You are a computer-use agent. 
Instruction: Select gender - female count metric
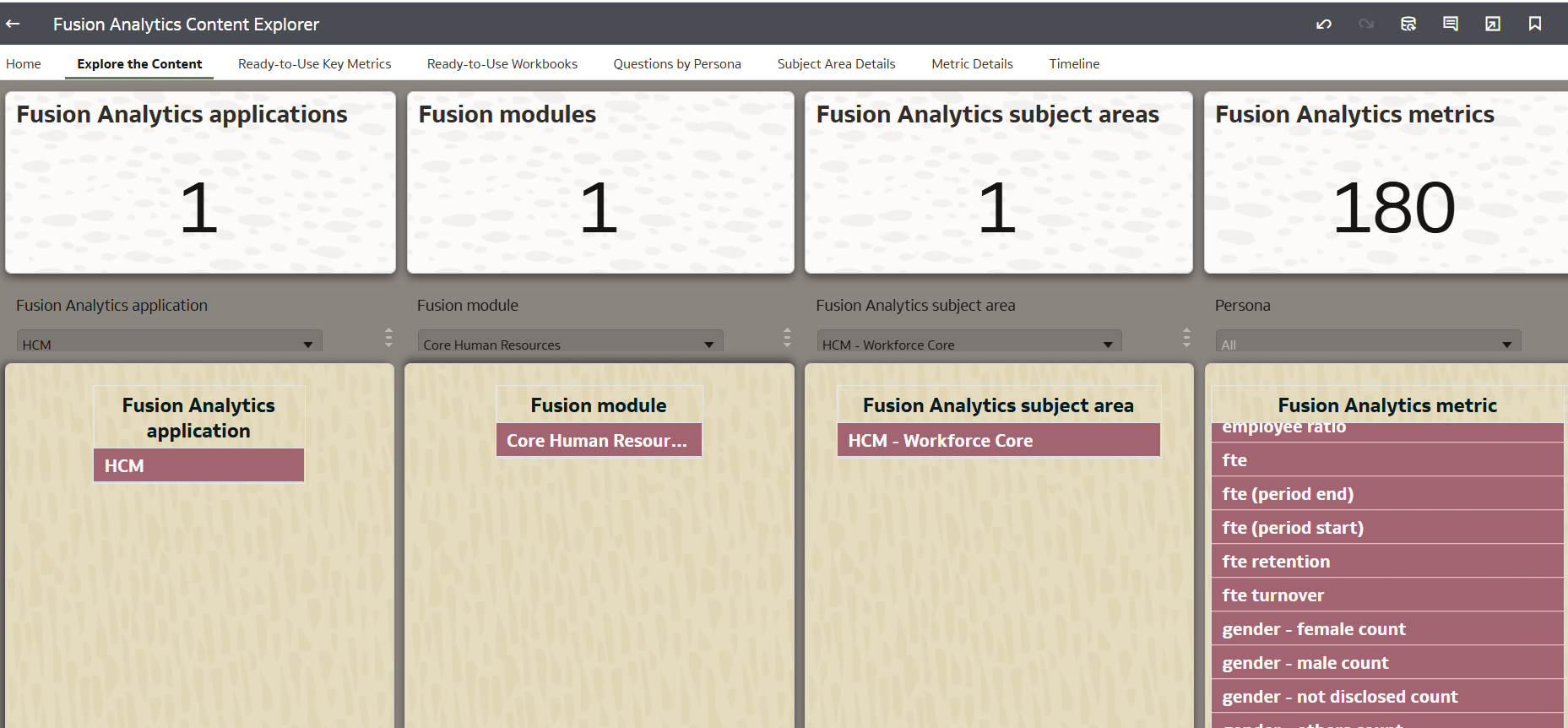point(1387,628)
